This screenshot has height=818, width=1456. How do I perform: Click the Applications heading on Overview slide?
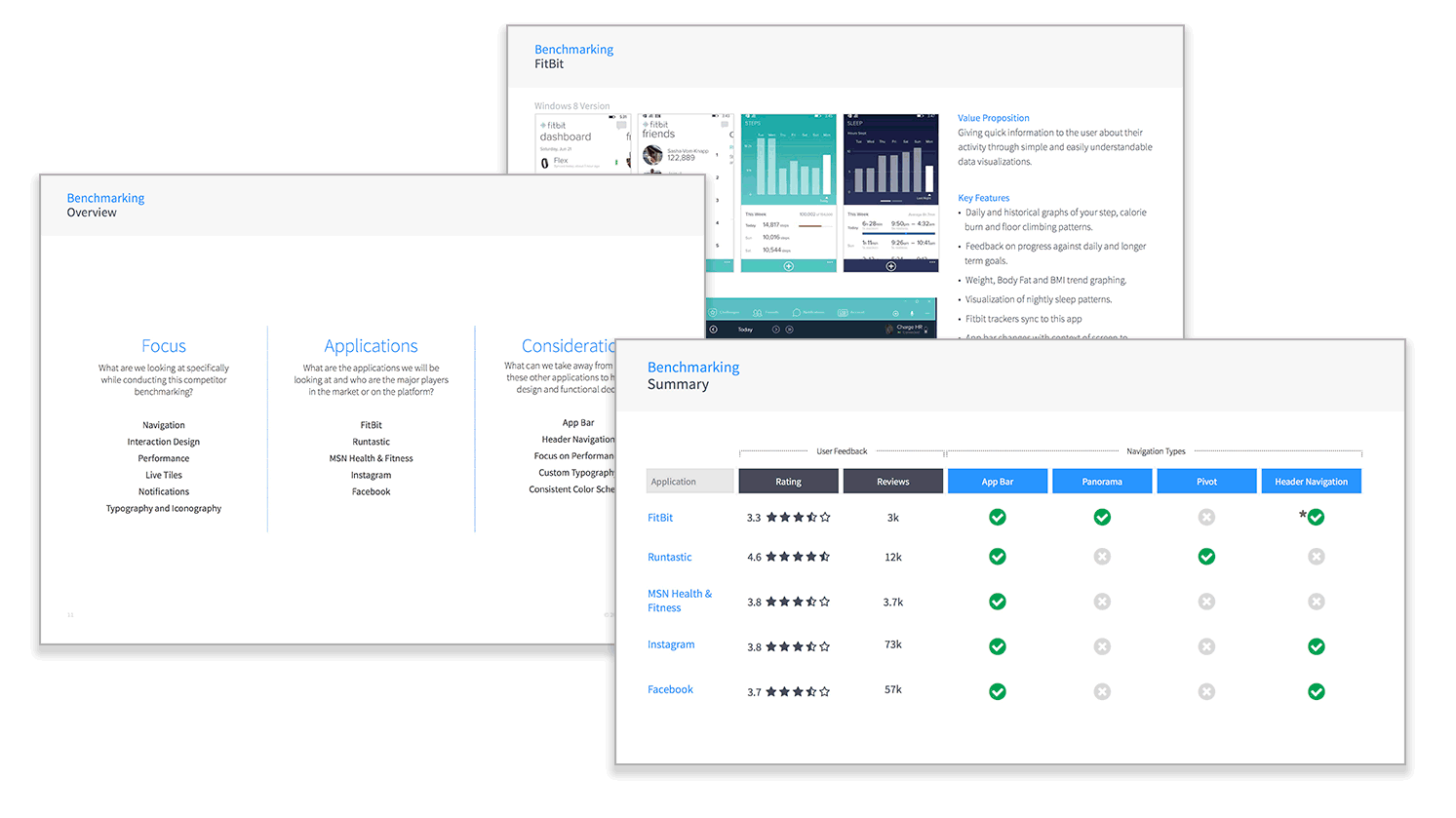tap(371, 346)
